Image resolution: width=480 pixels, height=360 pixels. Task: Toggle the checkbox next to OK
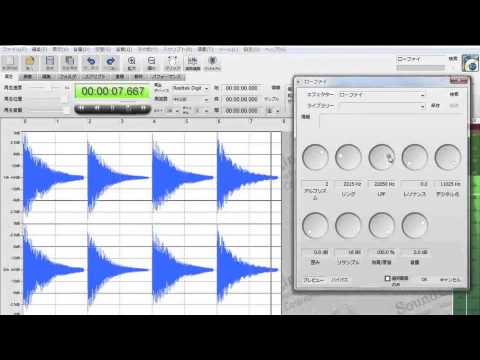pyautogui.click(x=387, y=278)
